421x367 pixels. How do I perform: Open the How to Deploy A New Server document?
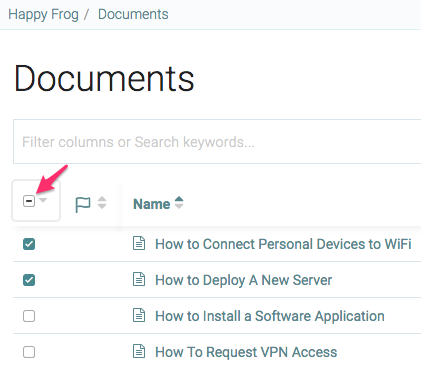(x=244, y=280)
